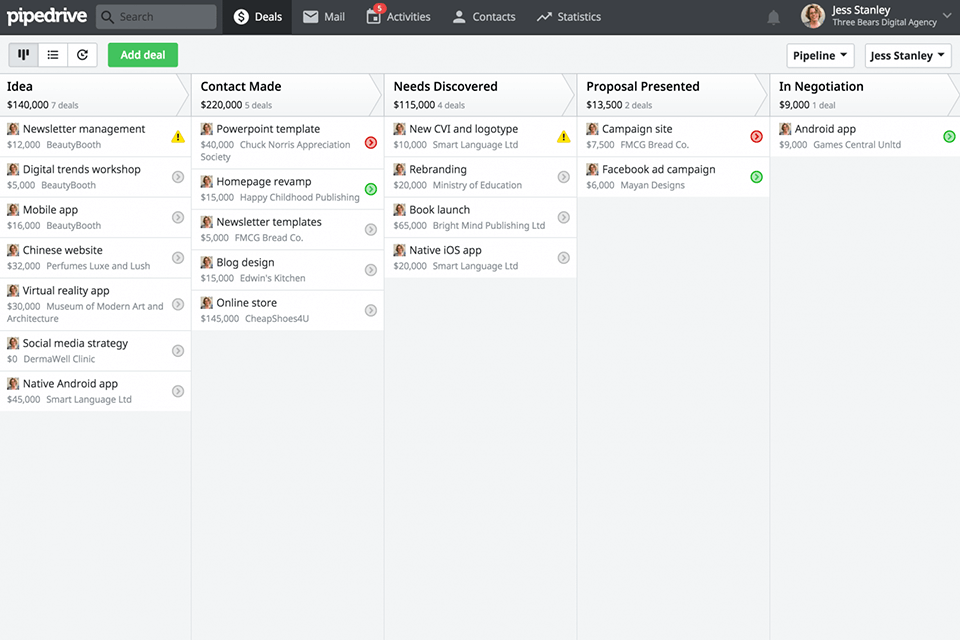Click the Pipedrive logo
Image resolution: width=960 pixels, height=640 pixels.
47,16
